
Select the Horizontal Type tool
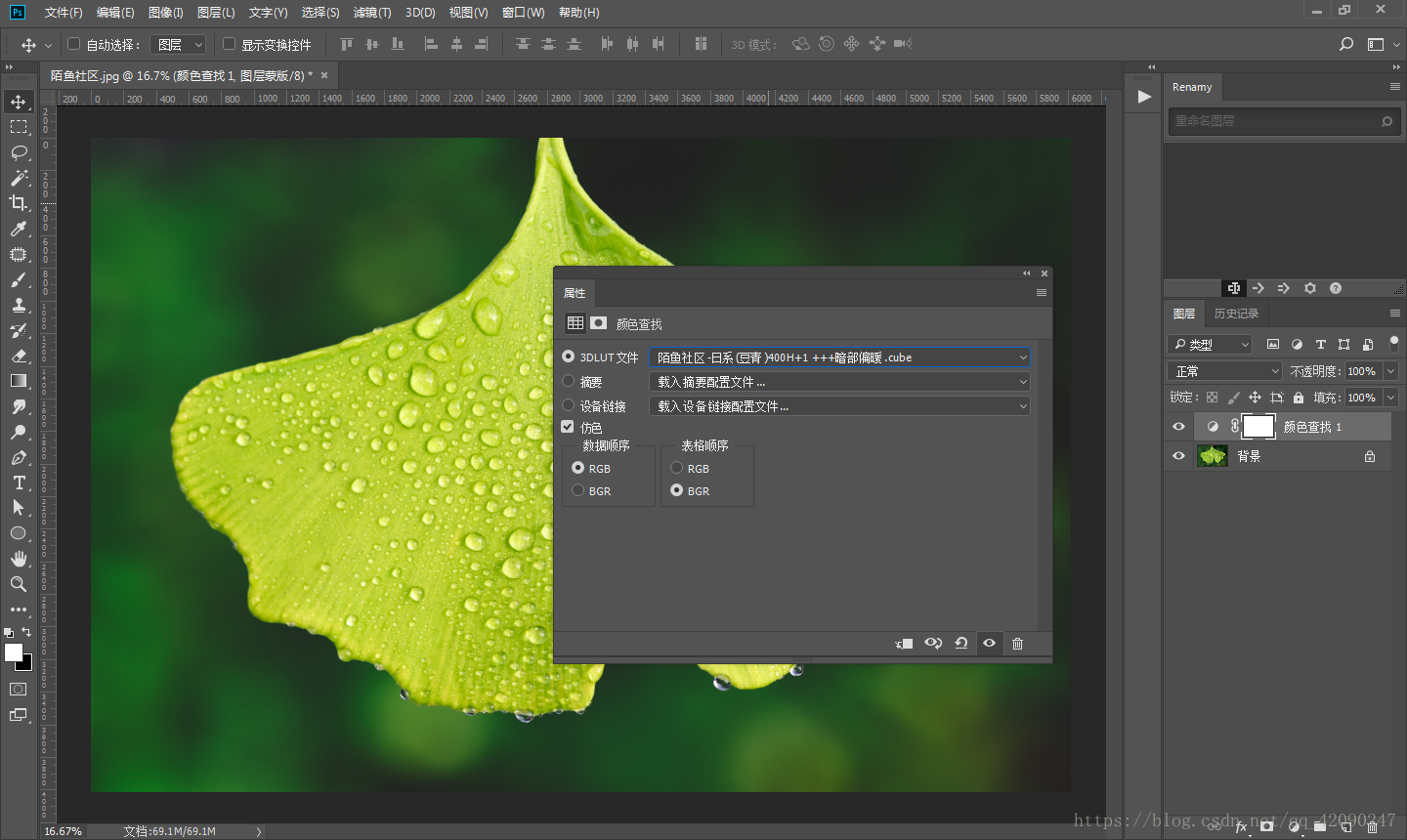pos(19,483)
